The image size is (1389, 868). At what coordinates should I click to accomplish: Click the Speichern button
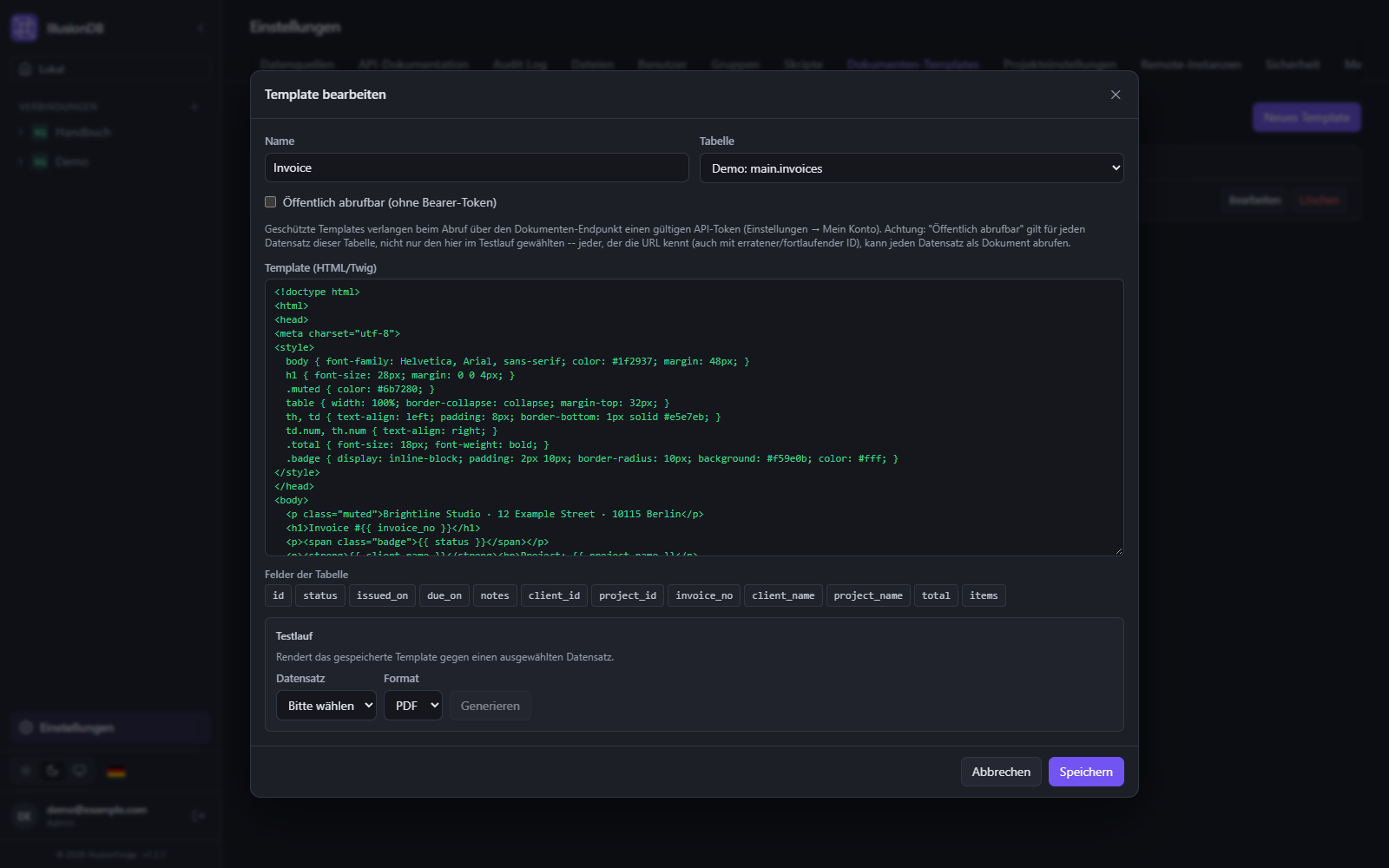coord(1086,772)
